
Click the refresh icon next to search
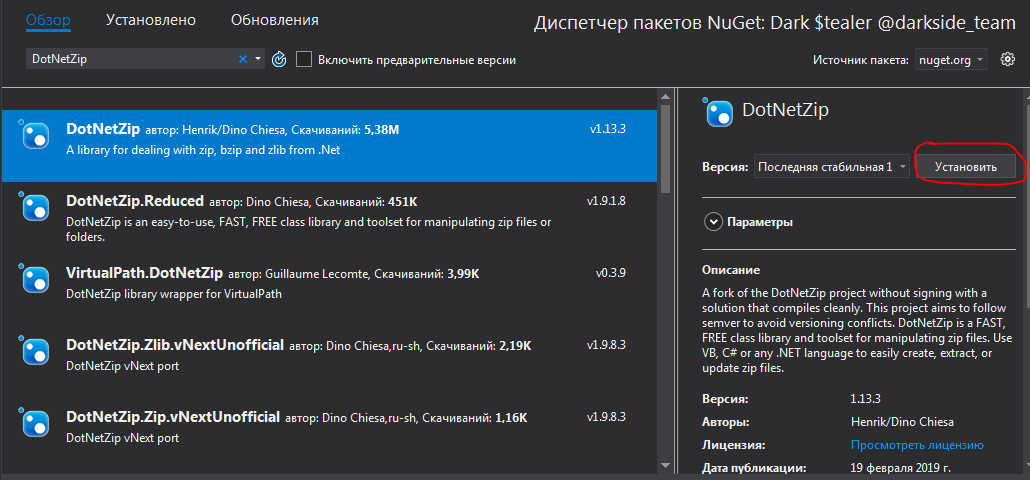279,60
